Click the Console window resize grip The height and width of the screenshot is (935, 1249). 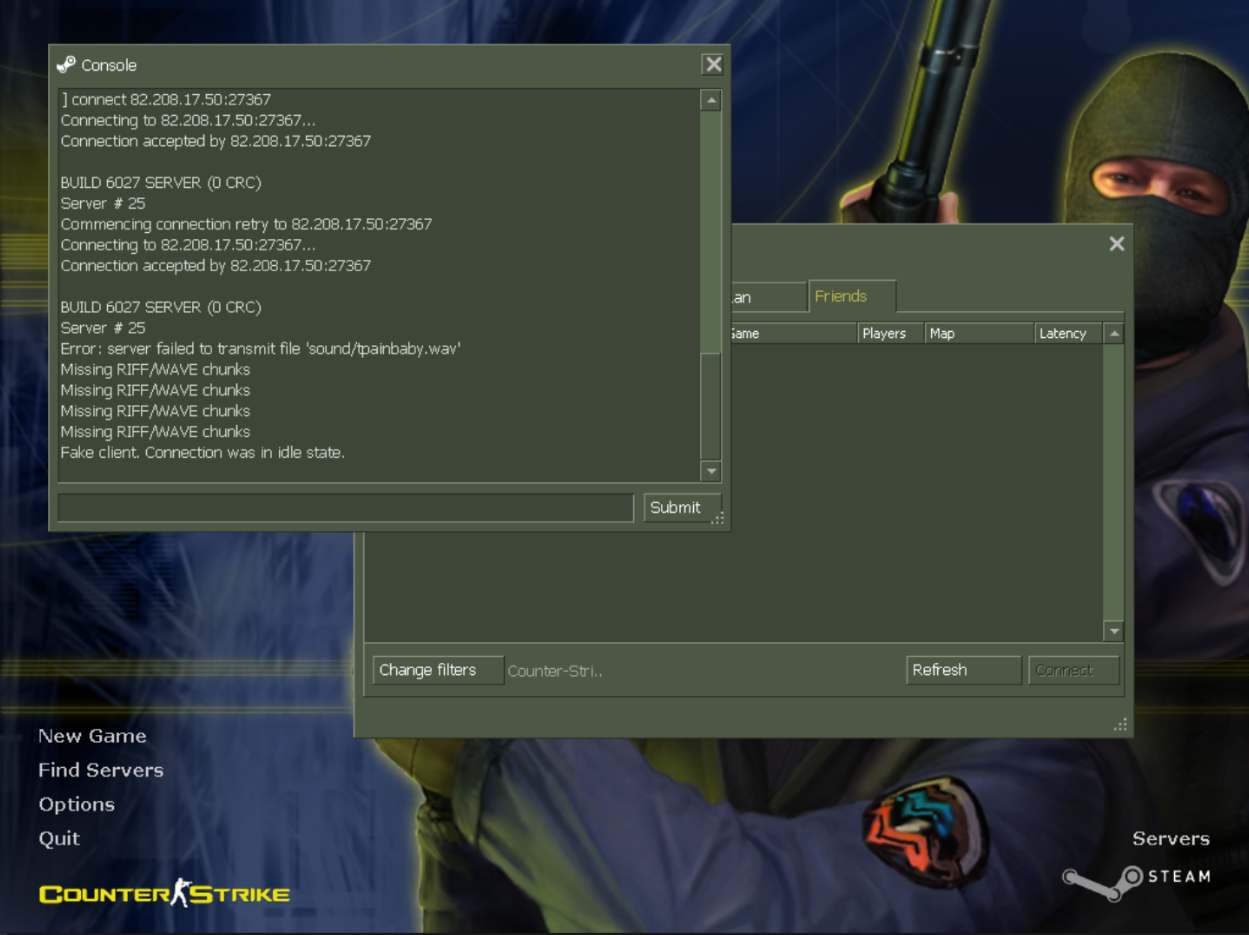[718, 518]
